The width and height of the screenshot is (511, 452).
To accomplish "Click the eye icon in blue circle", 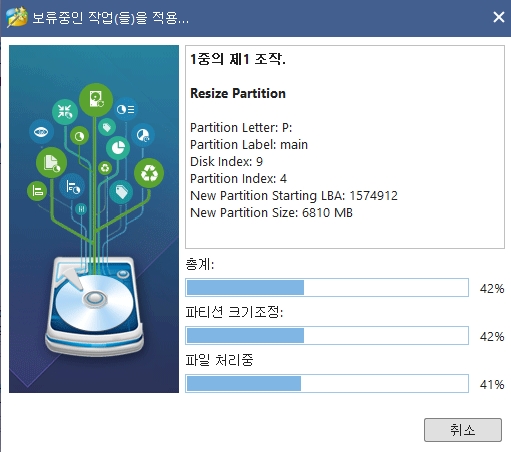I will 41,132.
